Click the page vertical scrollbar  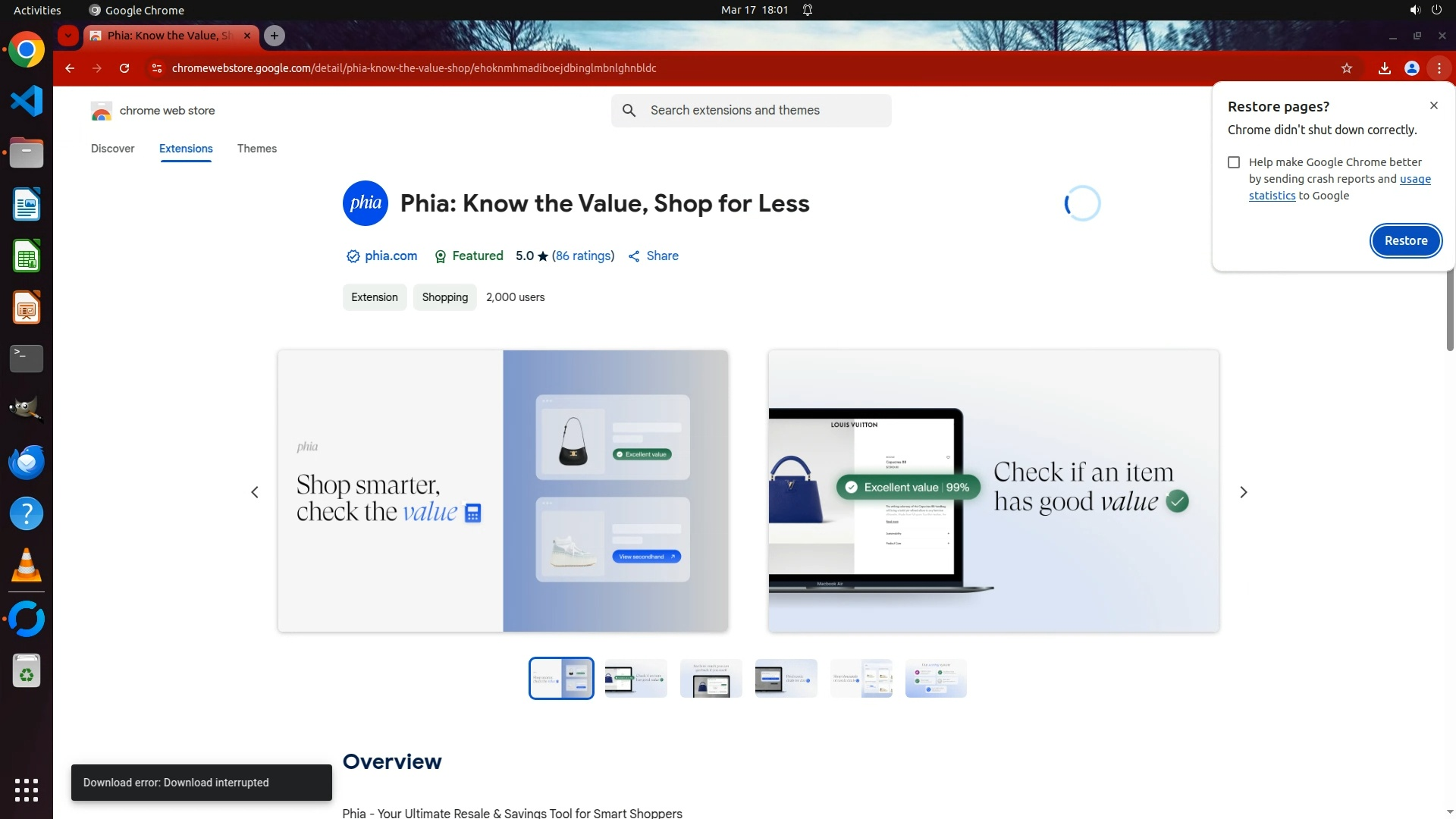[1450, 311]
